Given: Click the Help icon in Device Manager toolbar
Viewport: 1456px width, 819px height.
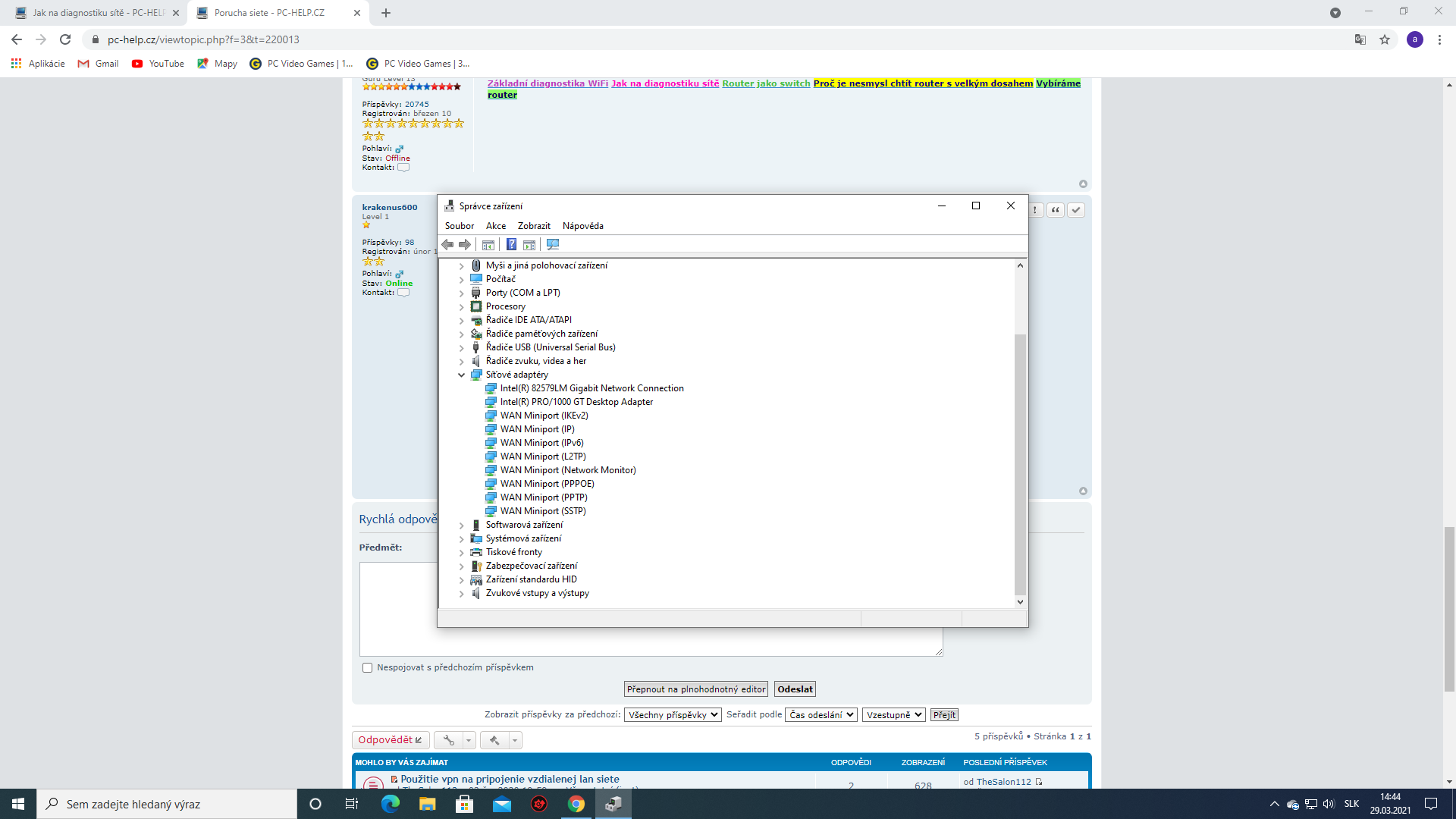Looking at the screenshot, I should [511, 244].
